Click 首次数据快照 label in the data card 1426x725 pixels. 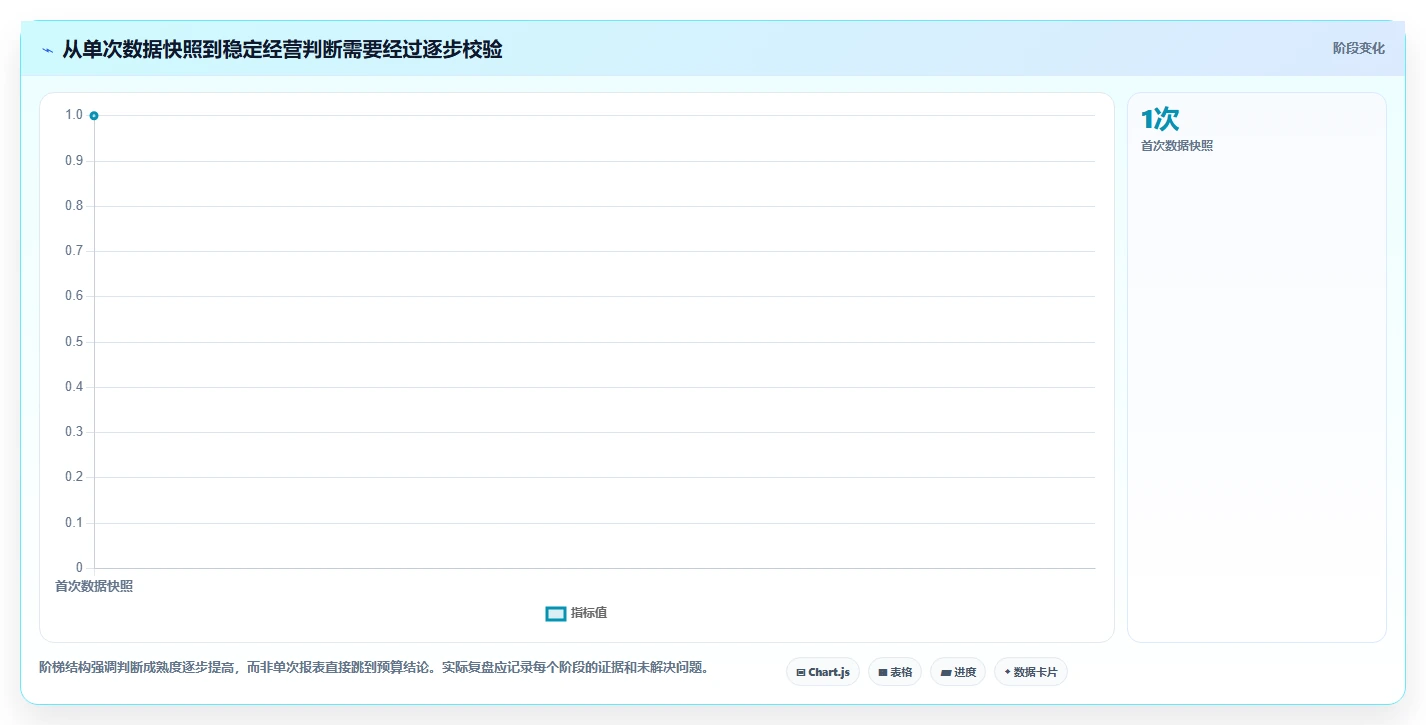[1177, 146]
